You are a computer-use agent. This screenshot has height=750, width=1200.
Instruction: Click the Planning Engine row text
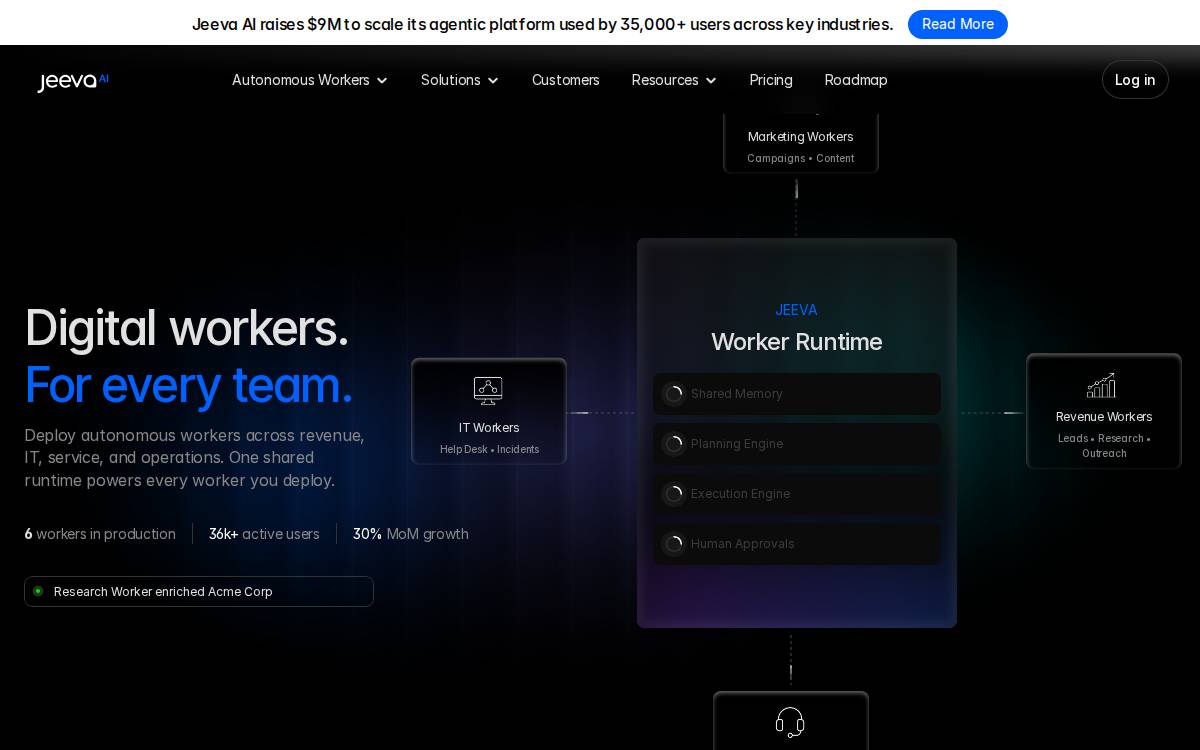[737, 444]
